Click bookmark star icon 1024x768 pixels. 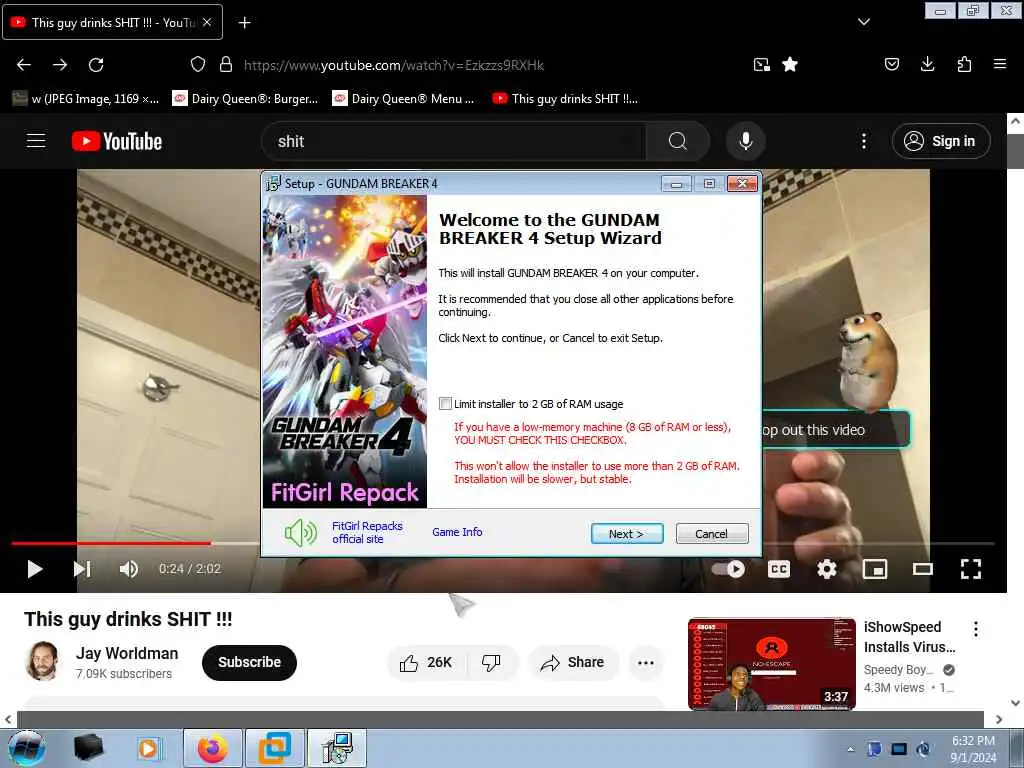pyautogui.click(x=790, y=64)
